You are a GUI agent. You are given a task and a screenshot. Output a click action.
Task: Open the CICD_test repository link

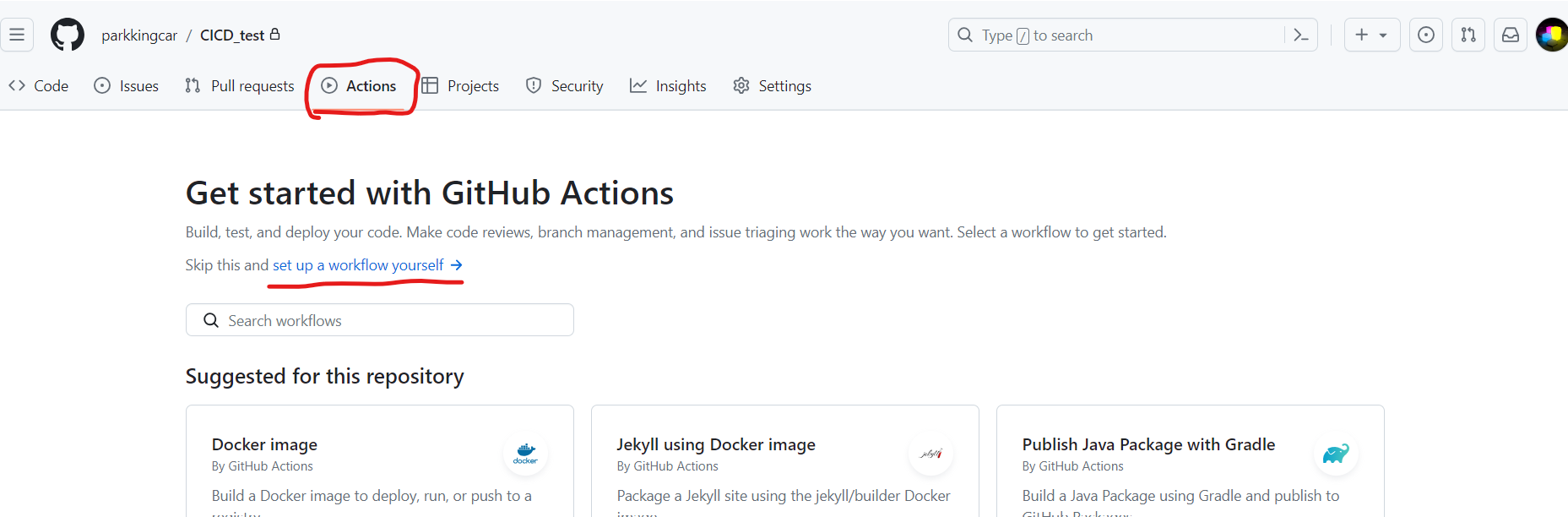232,35
